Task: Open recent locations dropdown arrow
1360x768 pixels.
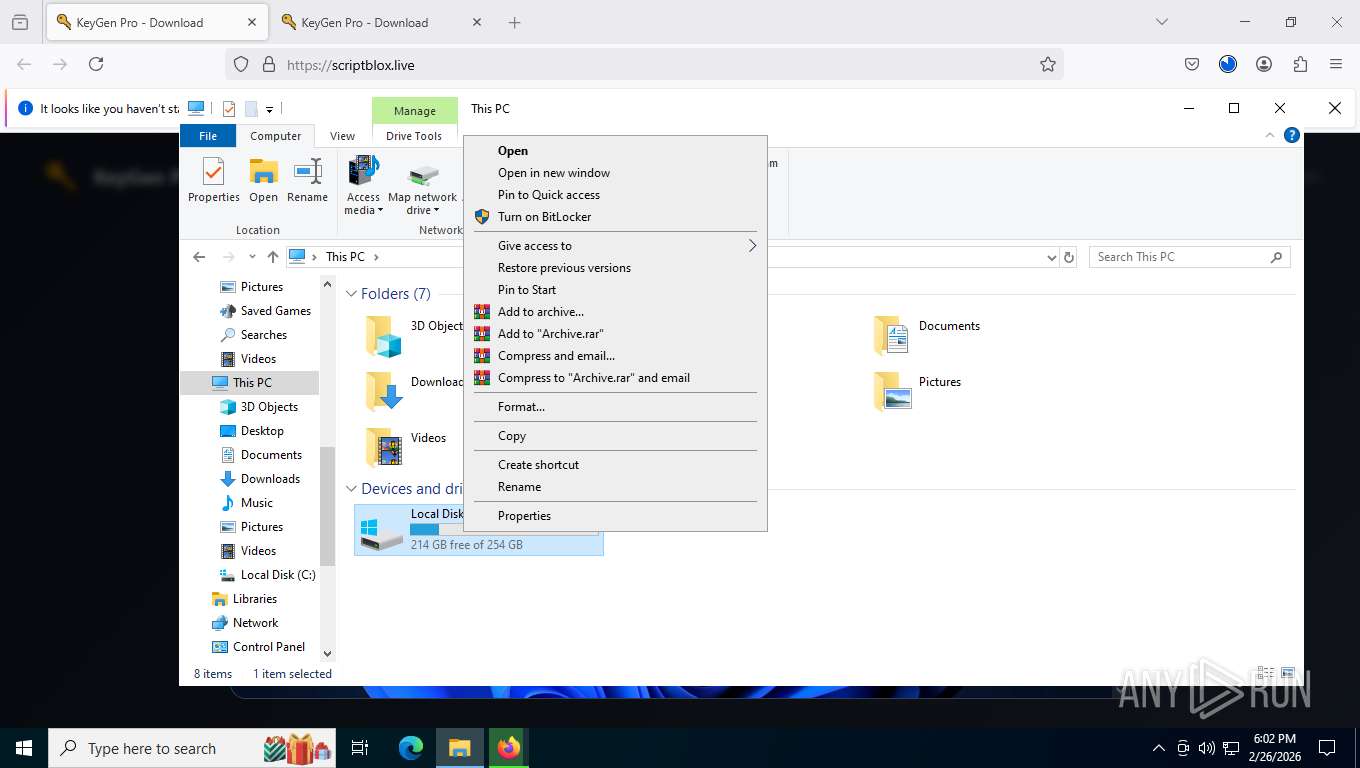Action: (x=252, y=257)
